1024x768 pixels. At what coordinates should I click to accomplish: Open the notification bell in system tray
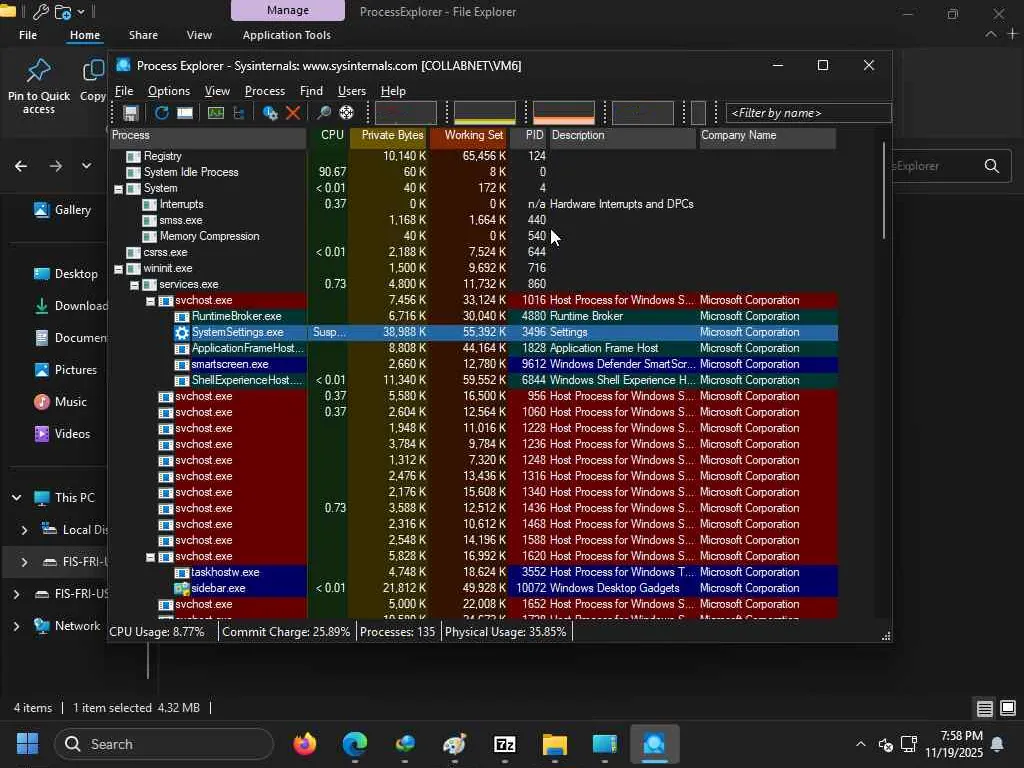click(x=997, y=744)
